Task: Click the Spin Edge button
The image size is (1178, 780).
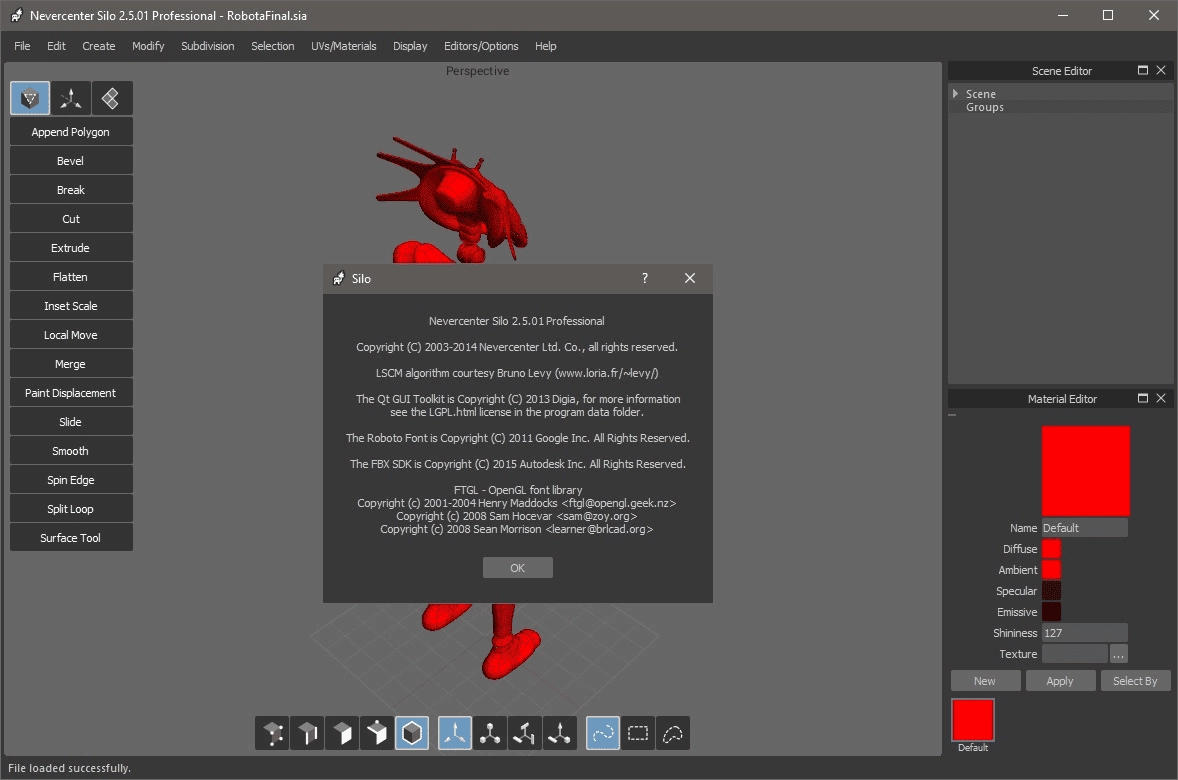Action: coord(71,479)
